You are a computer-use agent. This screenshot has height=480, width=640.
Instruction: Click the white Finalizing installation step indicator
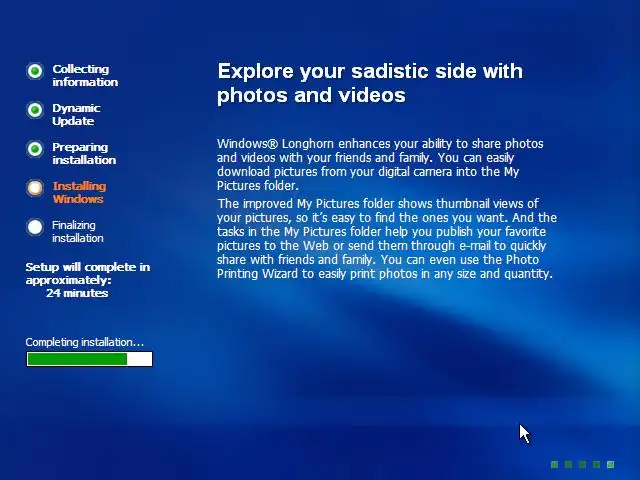coord(35,227)
